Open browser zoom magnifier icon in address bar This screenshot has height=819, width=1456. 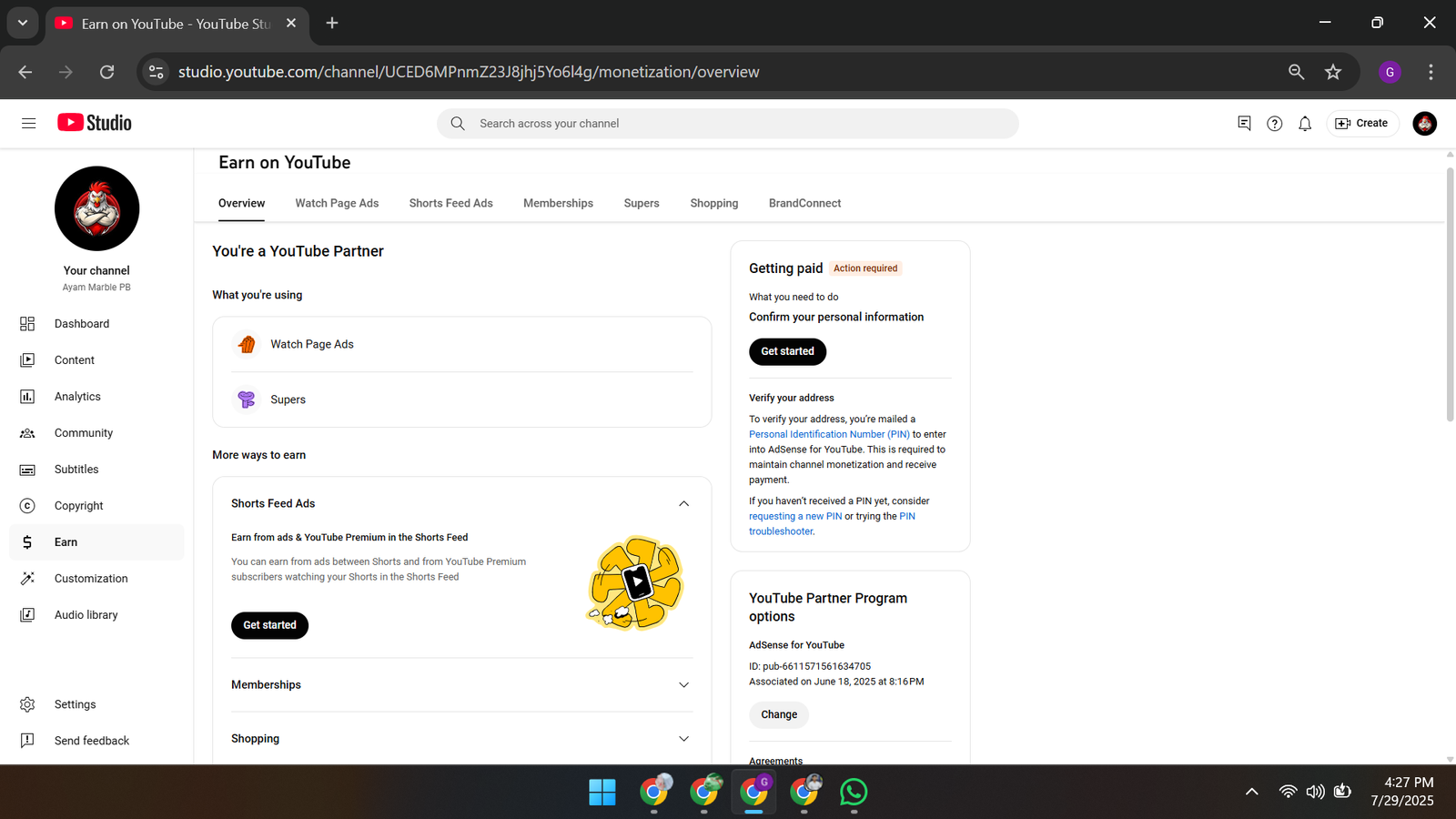tap(1297, 72)
